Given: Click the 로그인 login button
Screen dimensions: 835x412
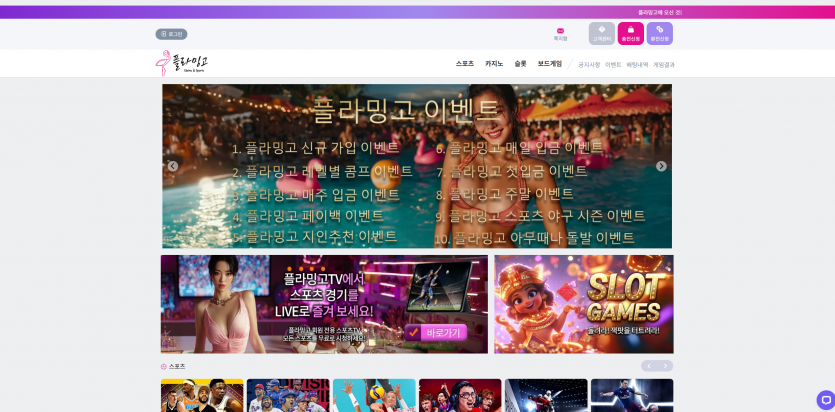Looking at the screenshot, I should 171,34.
